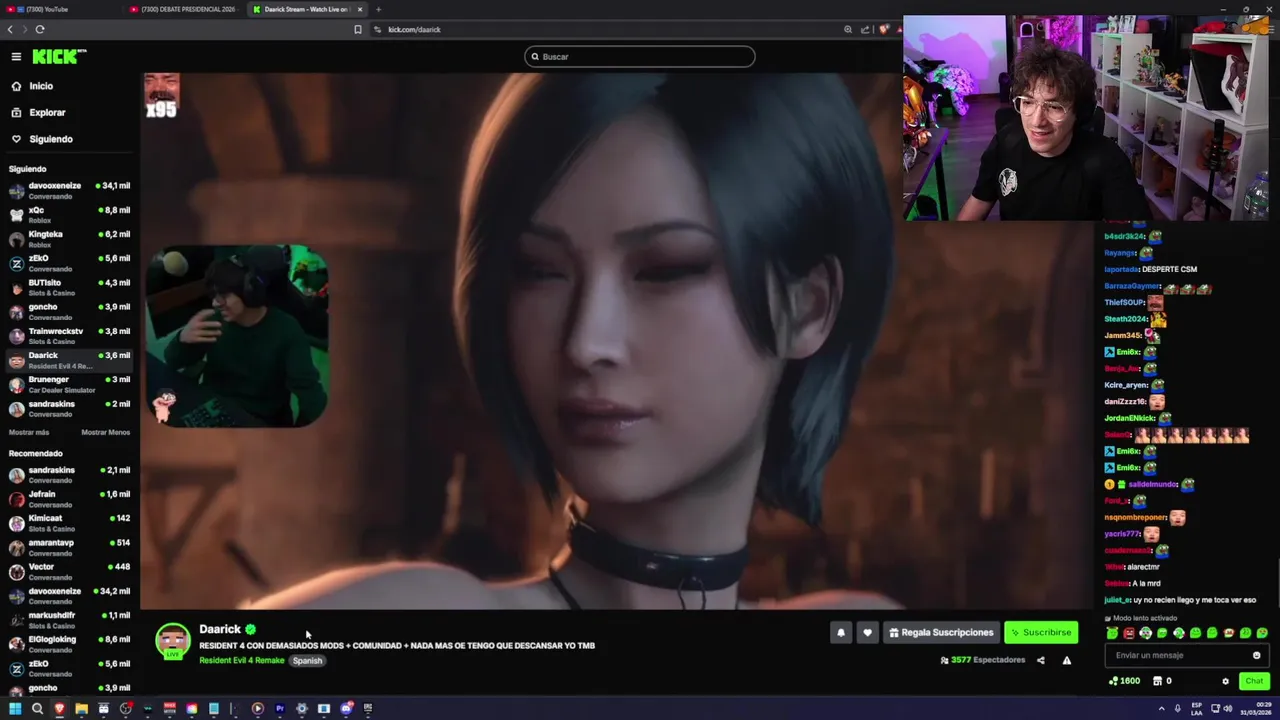
Task: Open davooxeneize channel in Siguiendo list
Action: [x=70, y=190]
